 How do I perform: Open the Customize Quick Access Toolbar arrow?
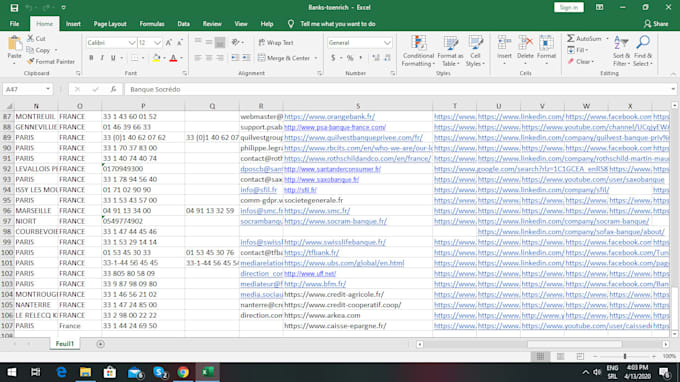point(64,7)
